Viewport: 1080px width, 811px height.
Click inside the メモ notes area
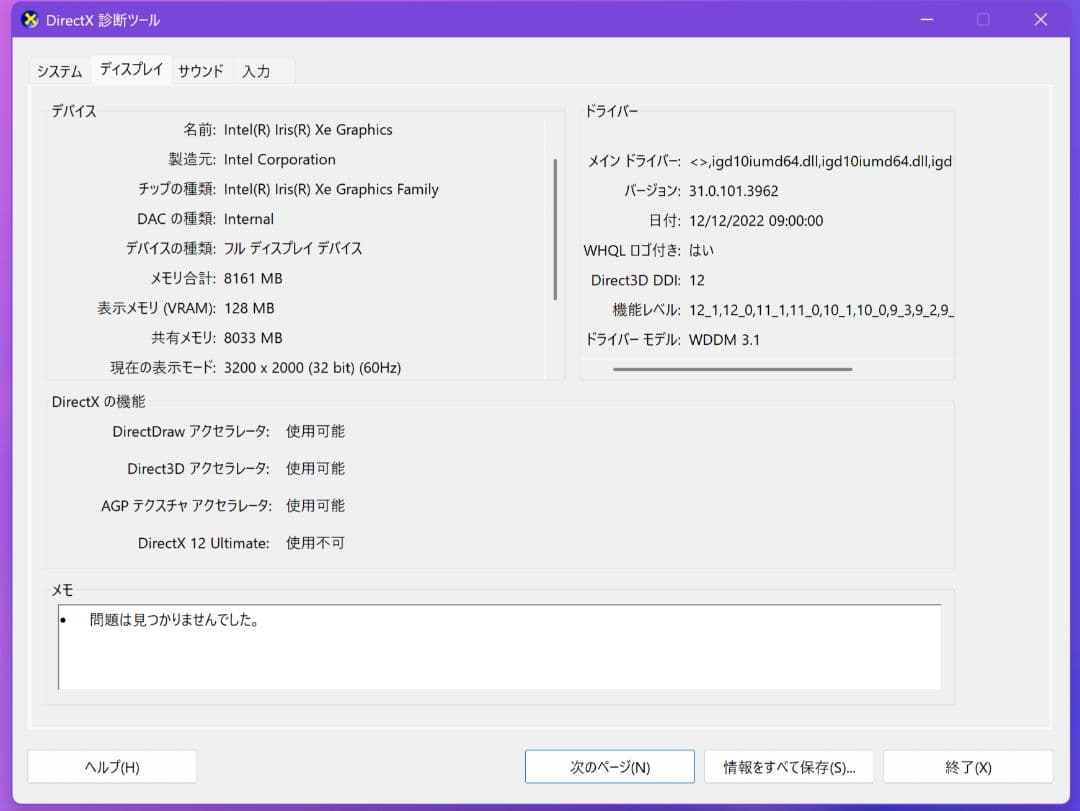[500, 645]
